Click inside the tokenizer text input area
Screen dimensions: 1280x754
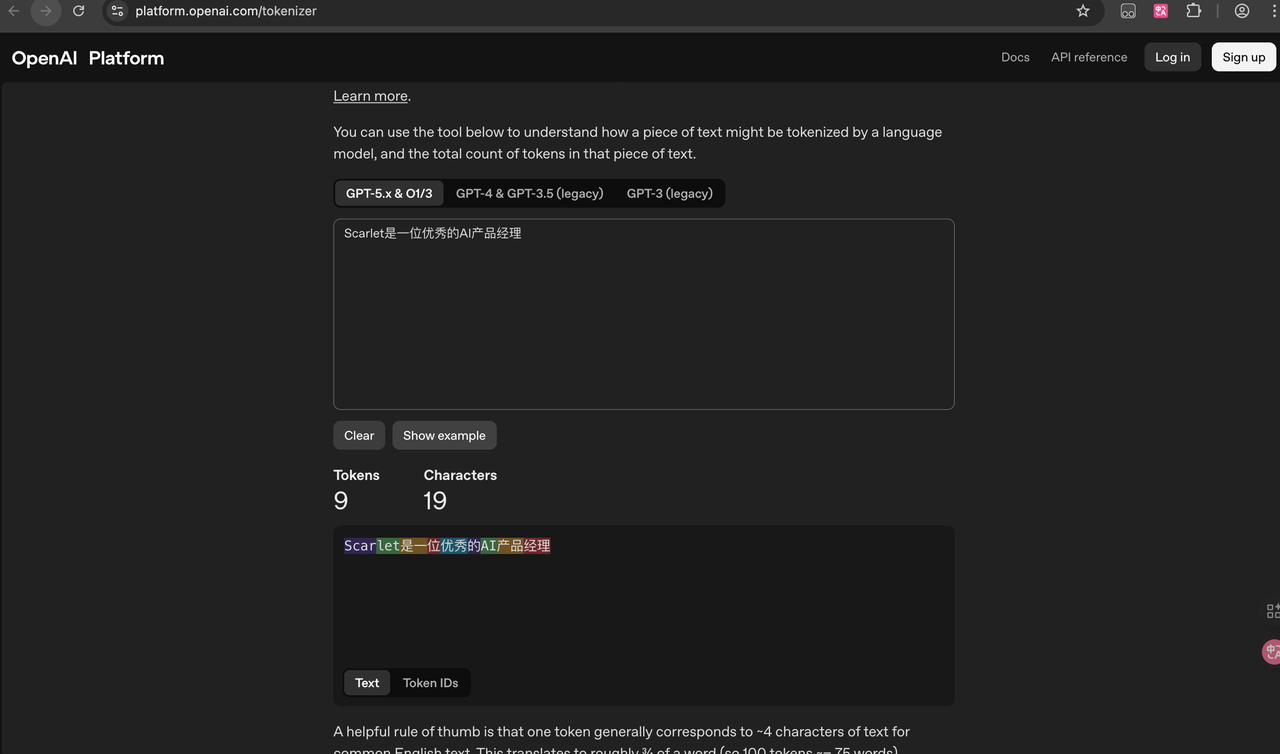(644, 314)
